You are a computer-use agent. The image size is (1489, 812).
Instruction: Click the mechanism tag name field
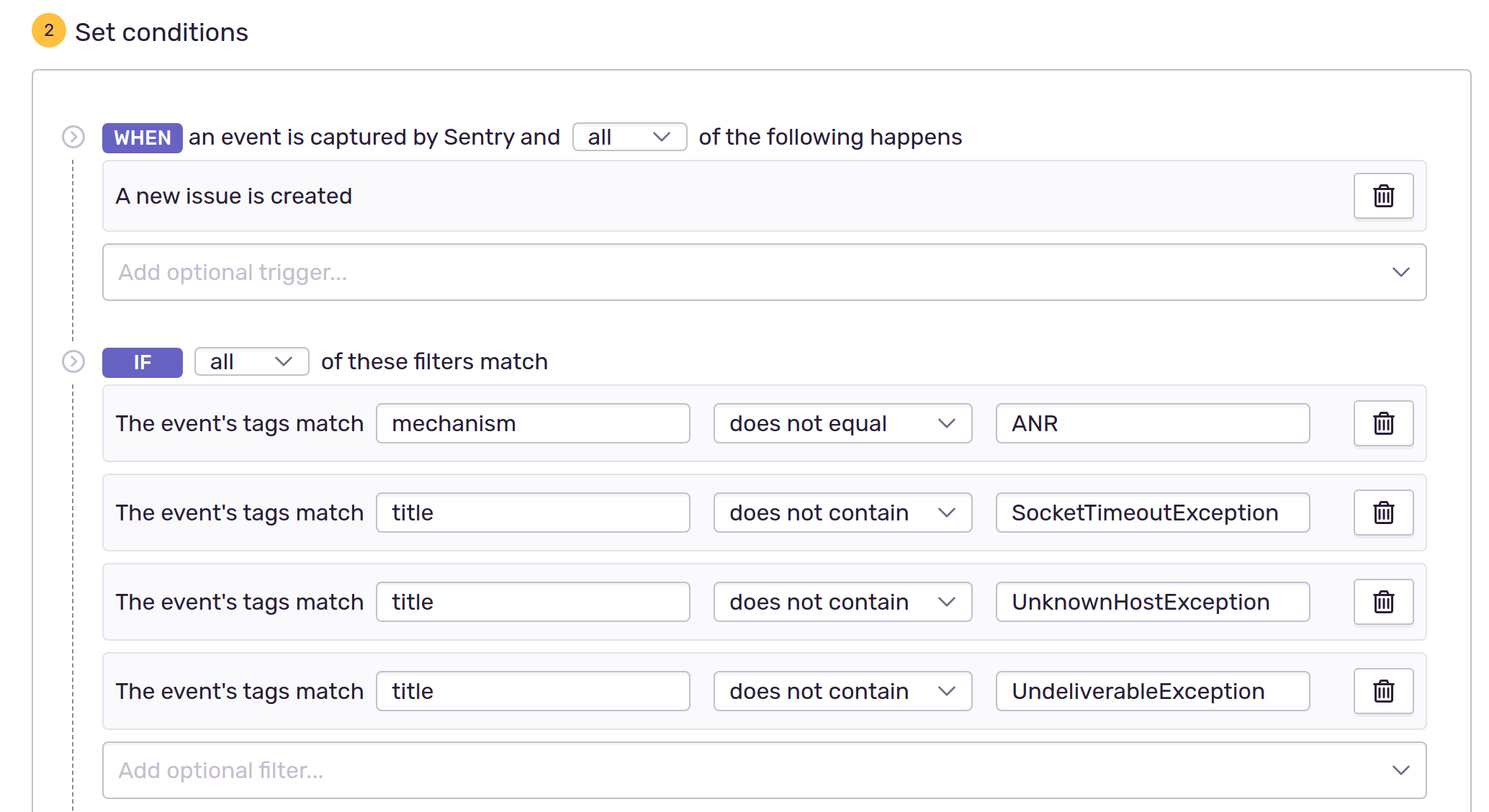[532, 423]
